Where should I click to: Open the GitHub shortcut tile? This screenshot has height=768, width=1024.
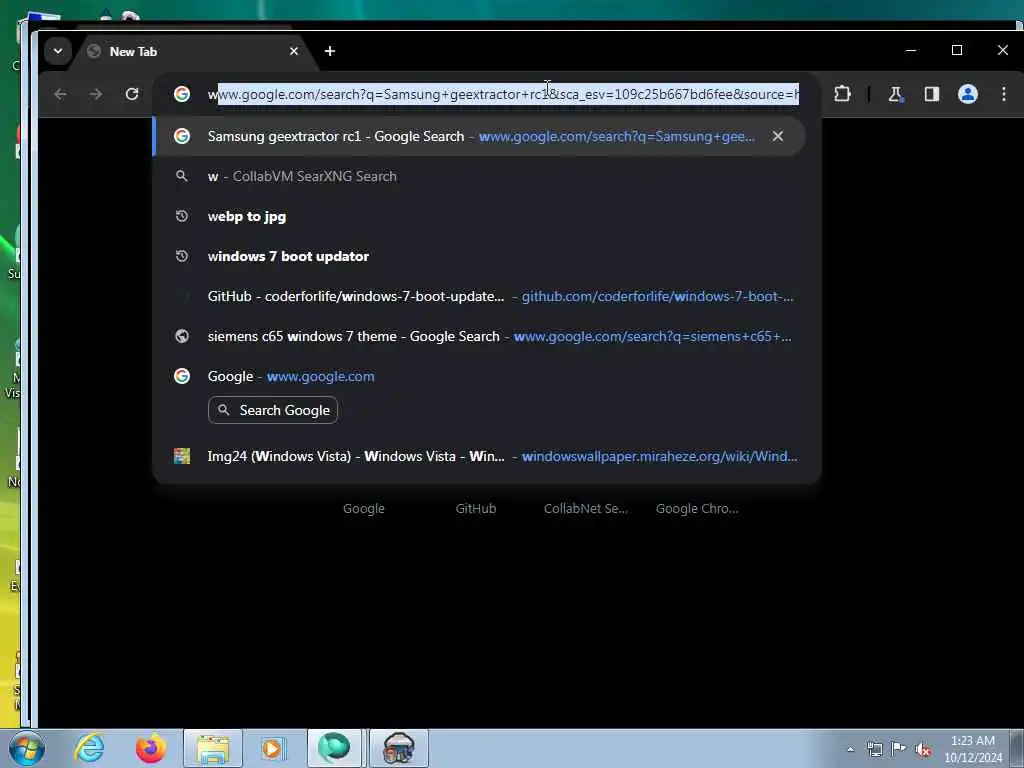click(476, 509)
